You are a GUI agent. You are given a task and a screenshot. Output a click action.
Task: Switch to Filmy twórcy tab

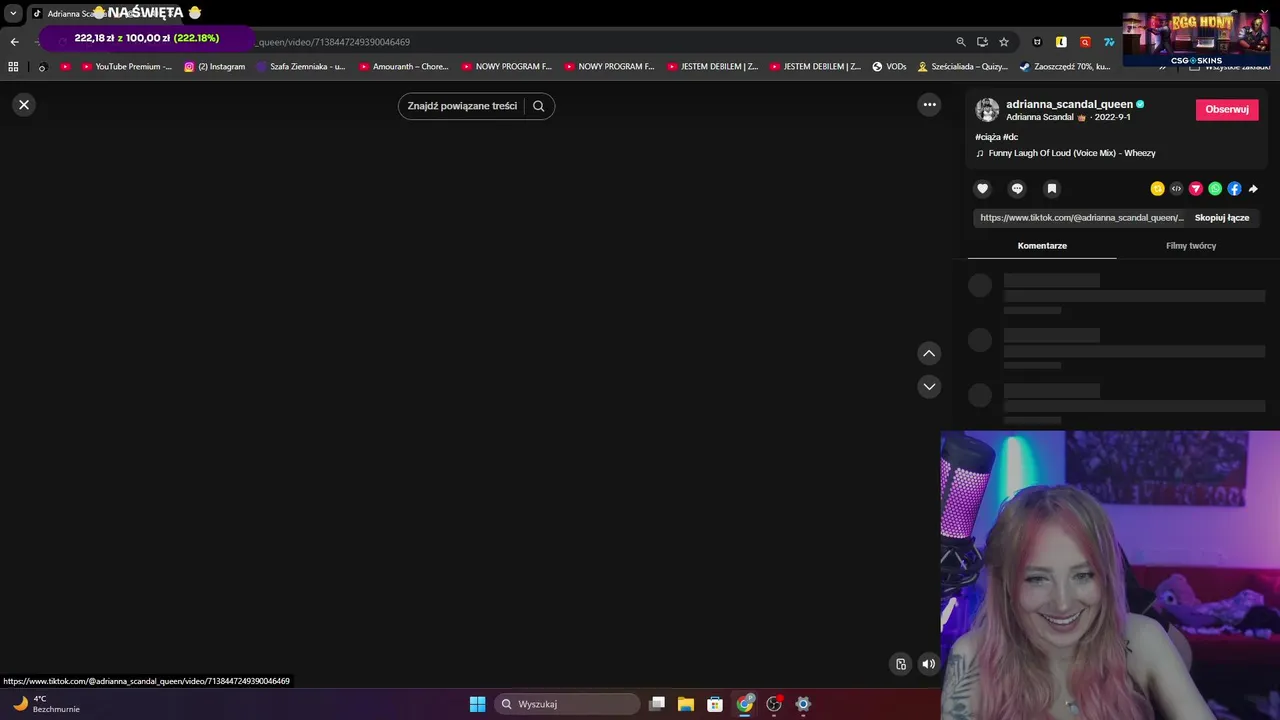pyautogui.click(x=1191, y=246)
